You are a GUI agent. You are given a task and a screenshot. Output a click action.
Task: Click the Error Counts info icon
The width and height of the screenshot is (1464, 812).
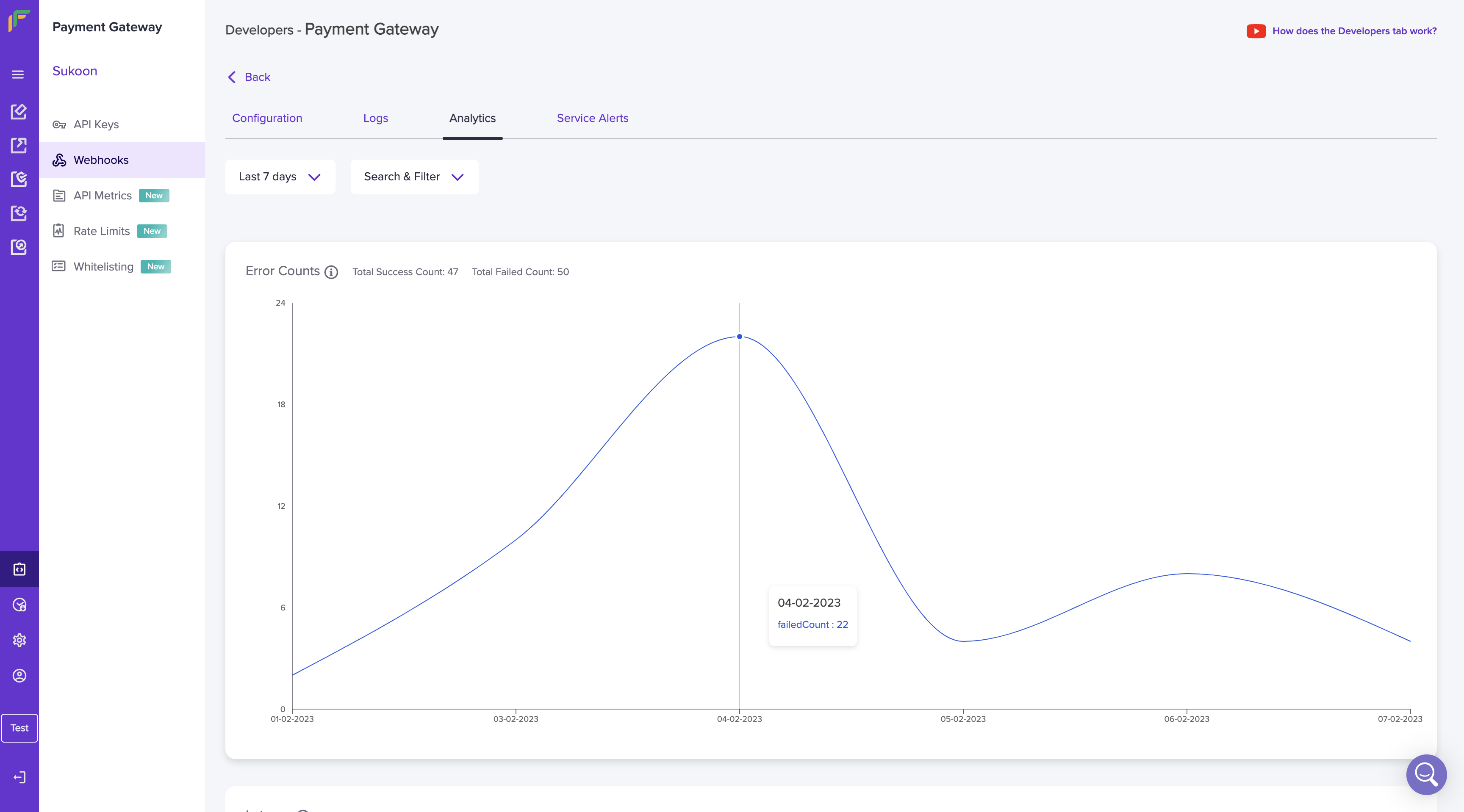(x=331, y=272)
